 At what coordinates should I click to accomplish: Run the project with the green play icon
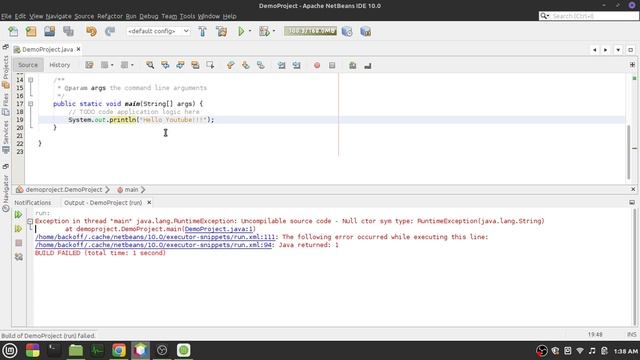tap(241, 31)
